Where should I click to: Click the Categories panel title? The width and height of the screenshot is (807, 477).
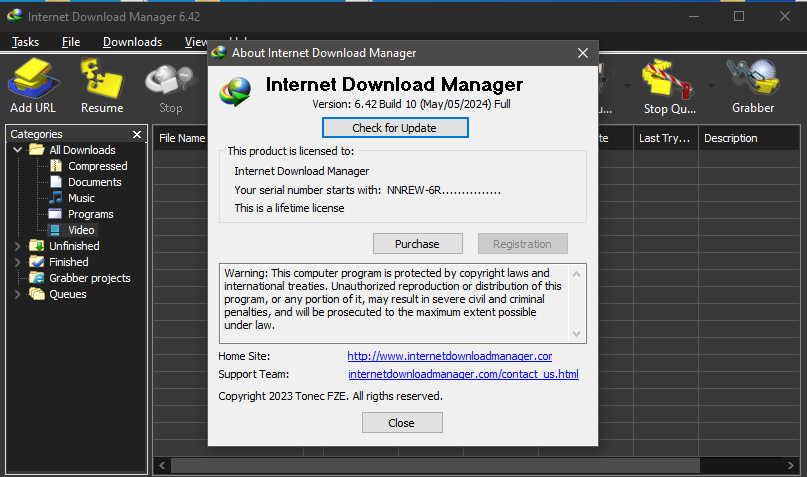click(37, 134)
